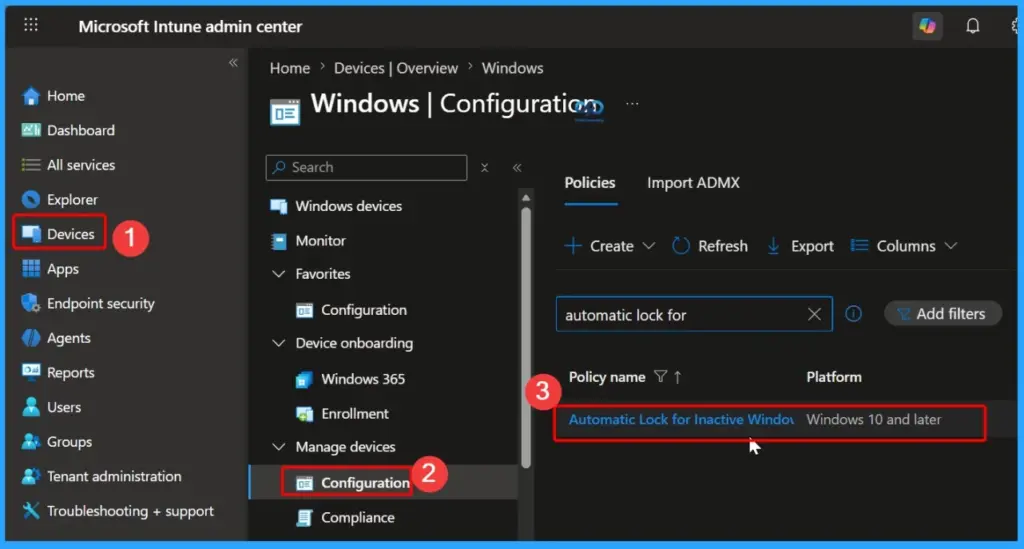Click the Agents icon in sidebar

pyautogui.click(x=31, y=337)
